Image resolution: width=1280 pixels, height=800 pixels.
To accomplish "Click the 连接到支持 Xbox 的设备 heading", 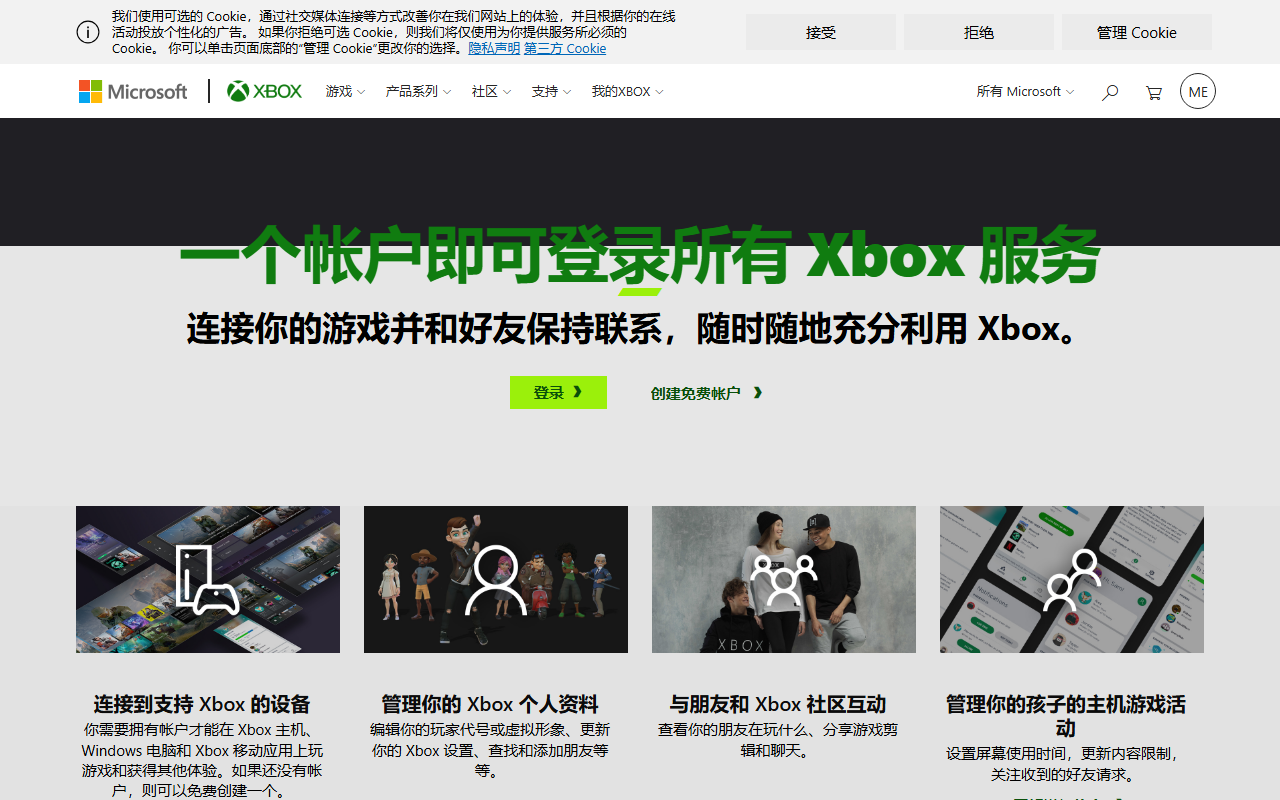I will (202, 704).
